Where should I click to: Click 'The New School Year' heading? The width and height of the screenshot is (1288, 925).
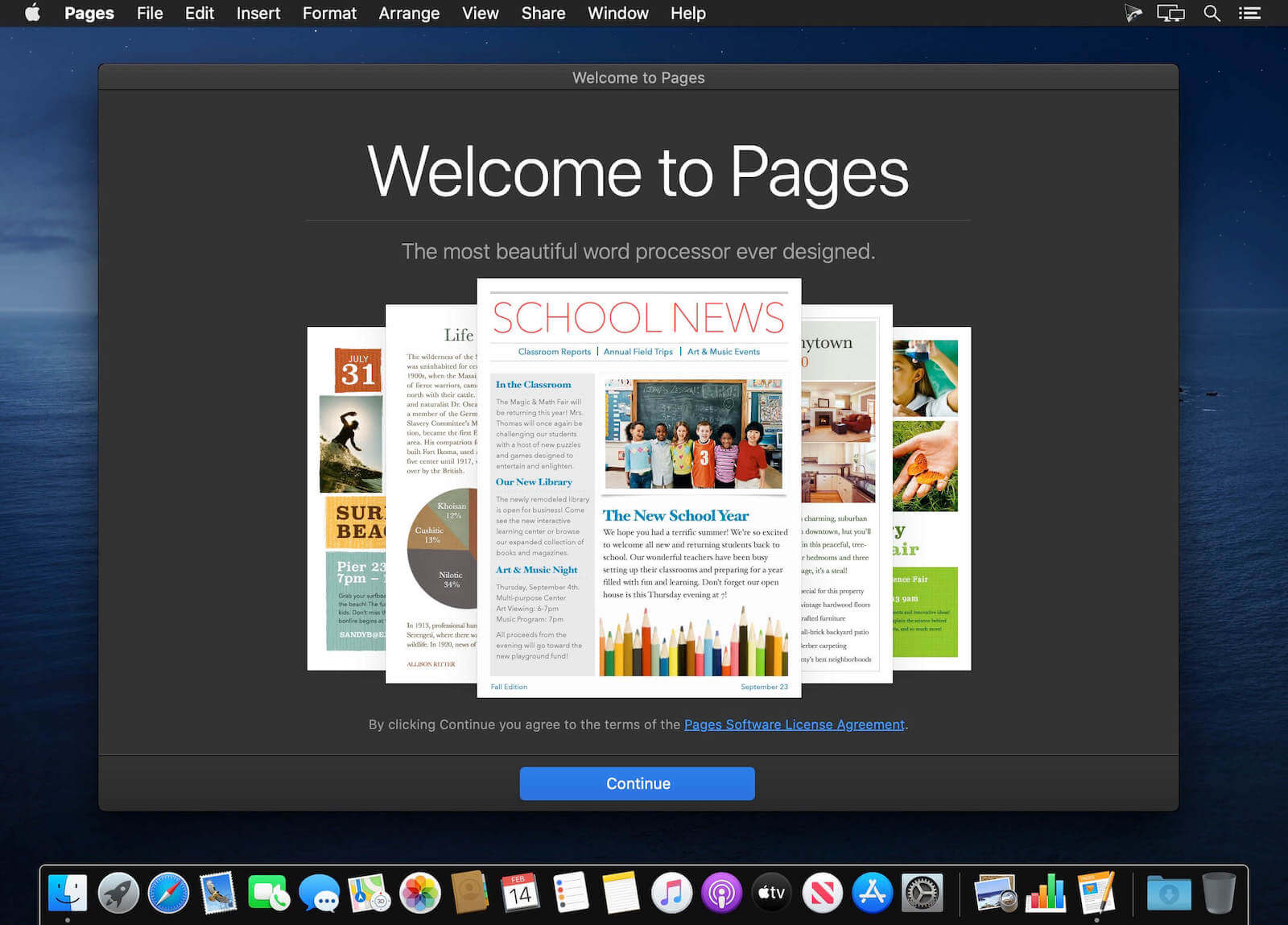coord(676,515)
